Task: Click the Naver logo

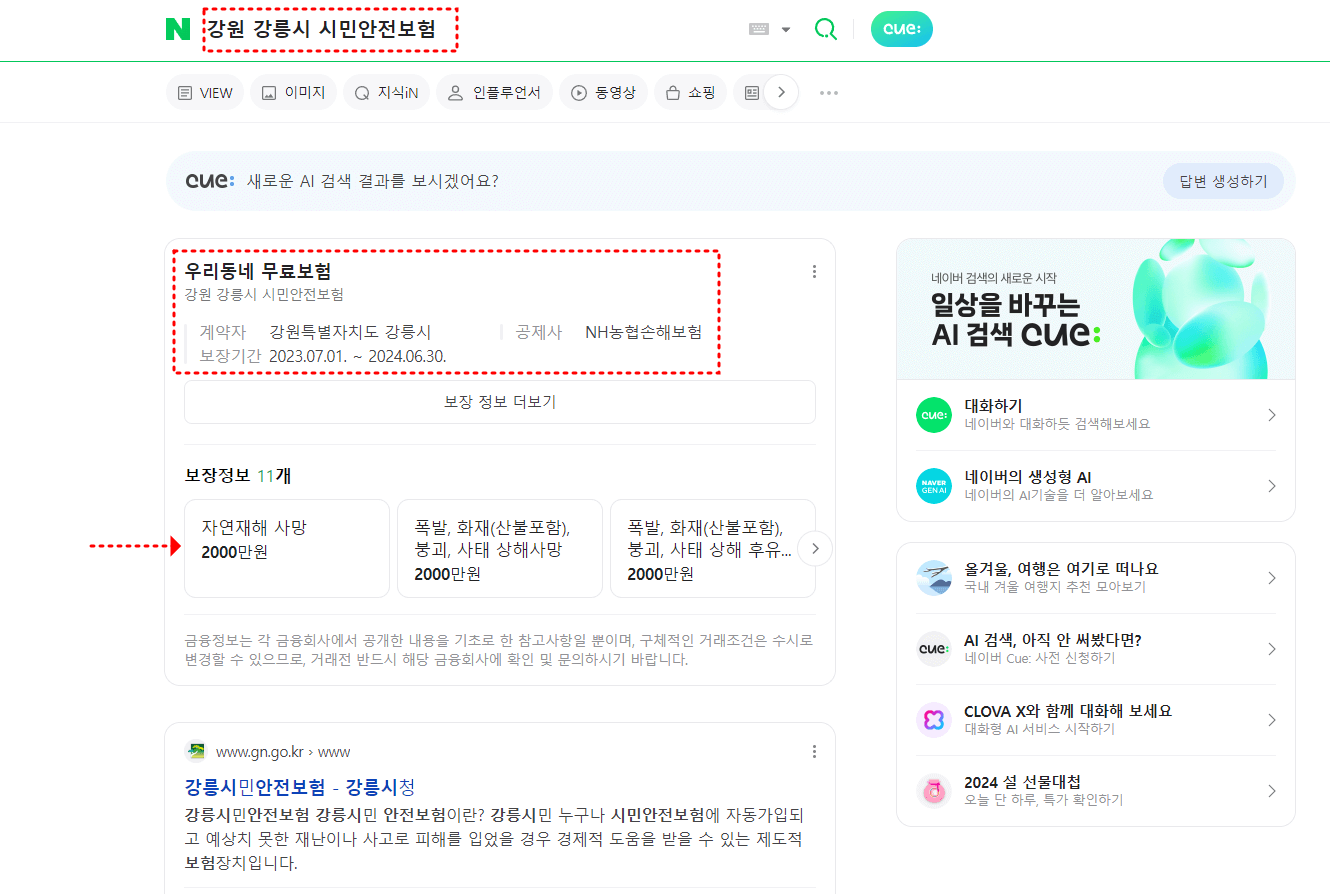Action: pyautogui.click(x=178, y=29)
